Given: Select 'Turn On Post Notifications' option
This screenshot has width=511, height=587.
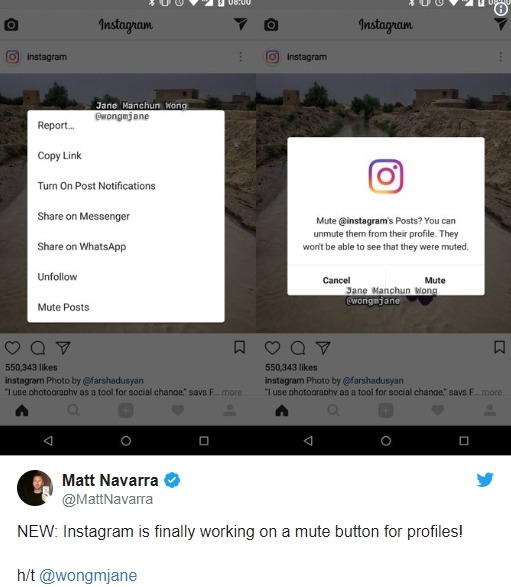Looking at the screenshot, I should pyautogui.click(x=97, y=186).
